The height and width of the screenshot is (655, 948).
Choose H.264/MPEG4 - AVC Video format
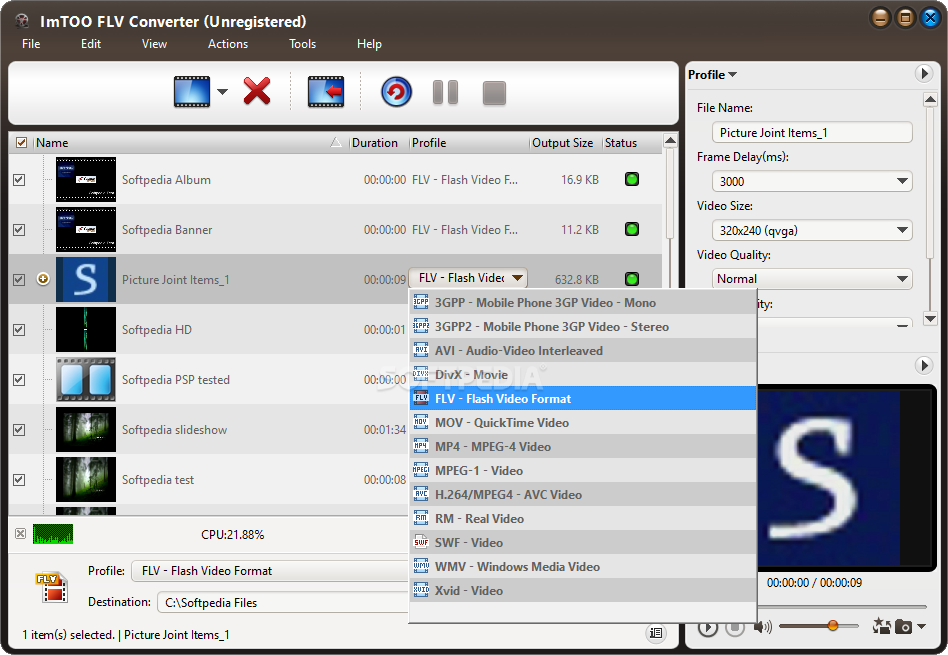coord(583,494)
